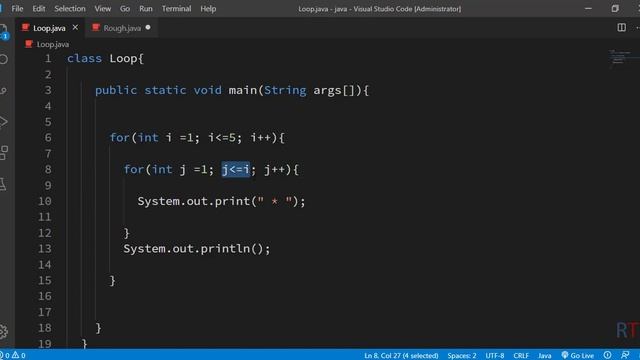The image size is (640, 360).
Task: Click the highlighted j<=i text
Action: point(236,169)
